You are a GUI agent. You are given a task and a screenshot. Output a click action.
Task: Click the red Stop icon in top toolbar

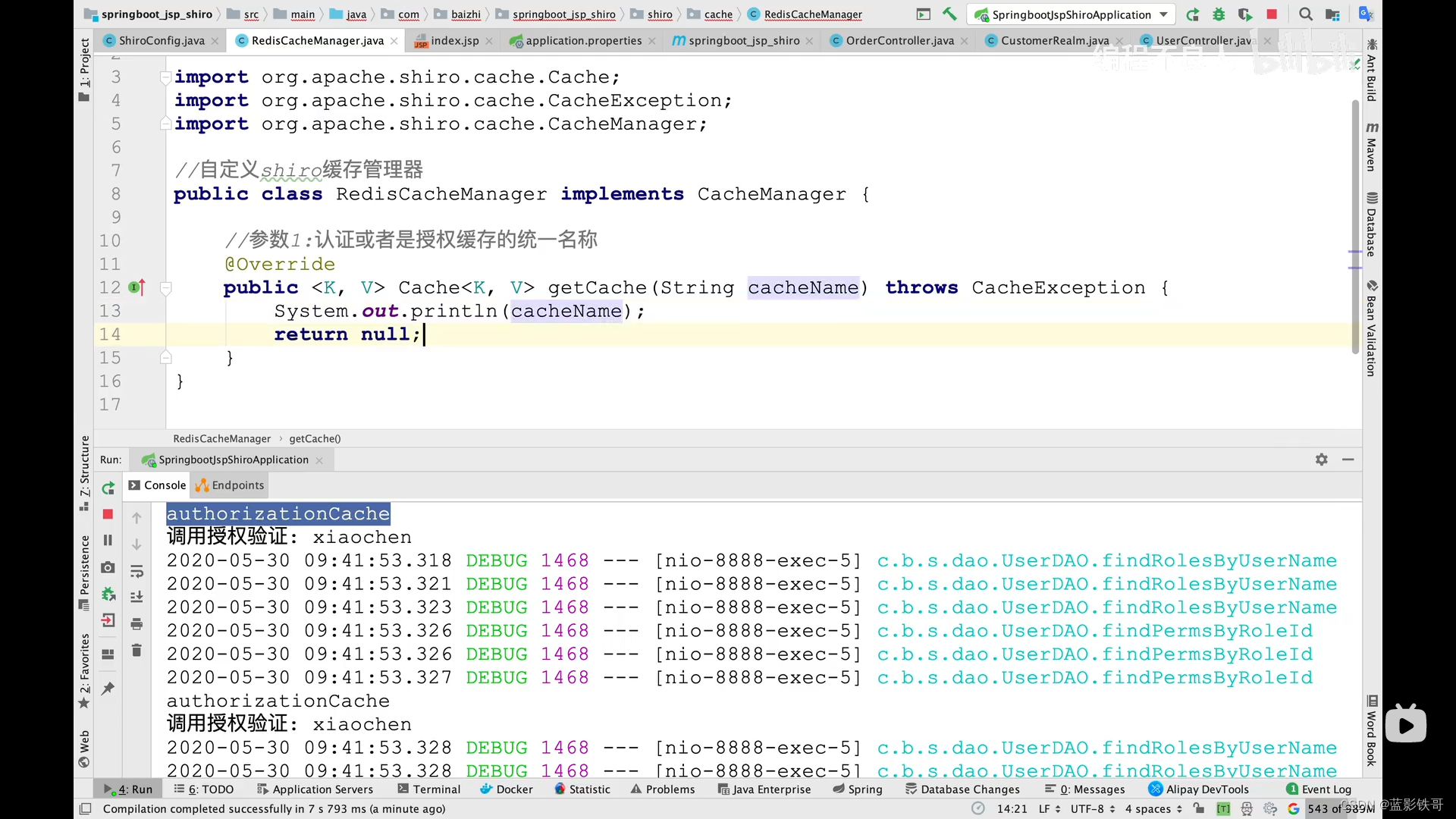coord(1272,14)
